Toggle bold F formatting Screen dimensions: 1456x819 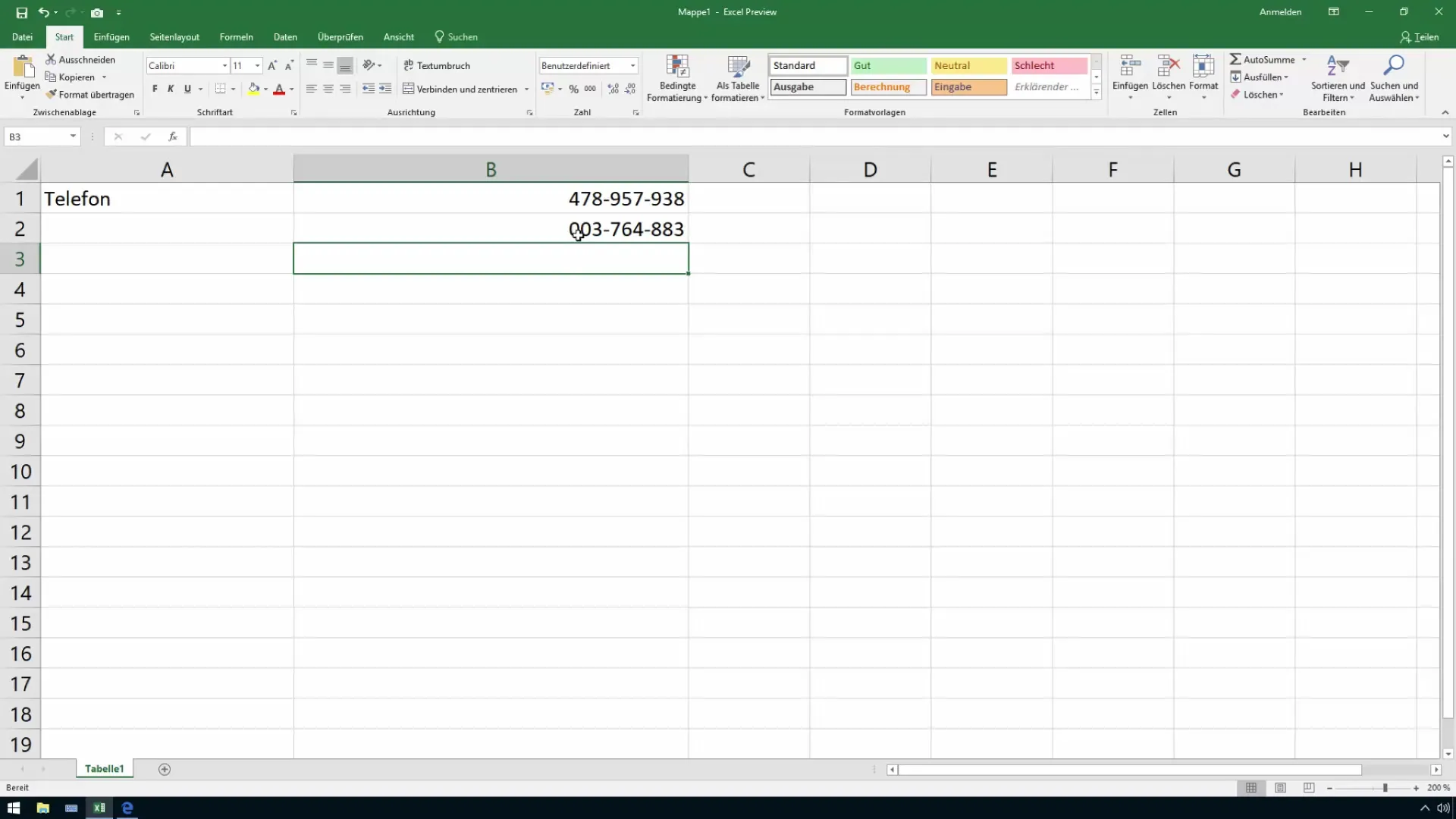point(155,89)
